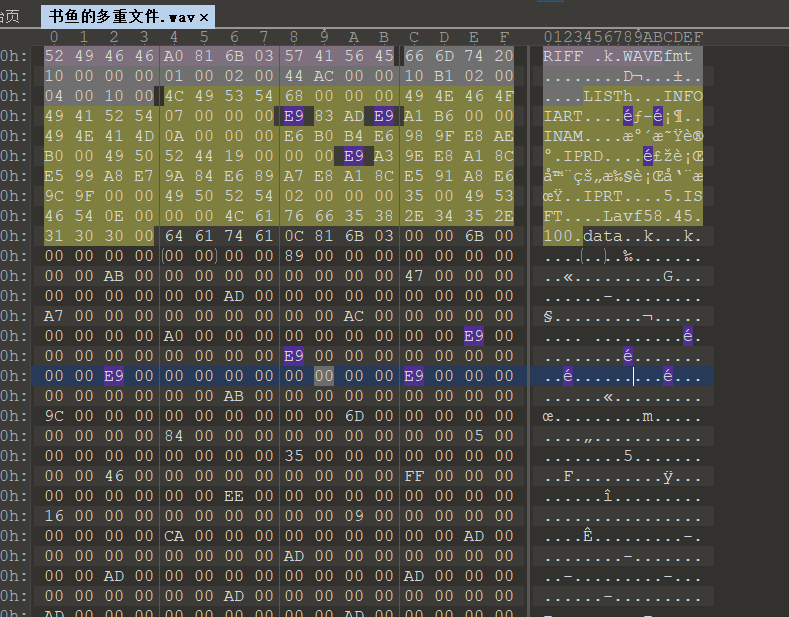789x617 pixels.
Task: Click the ASCII character G in text pane
Action: pyautogui.click(x=668, y=276)
